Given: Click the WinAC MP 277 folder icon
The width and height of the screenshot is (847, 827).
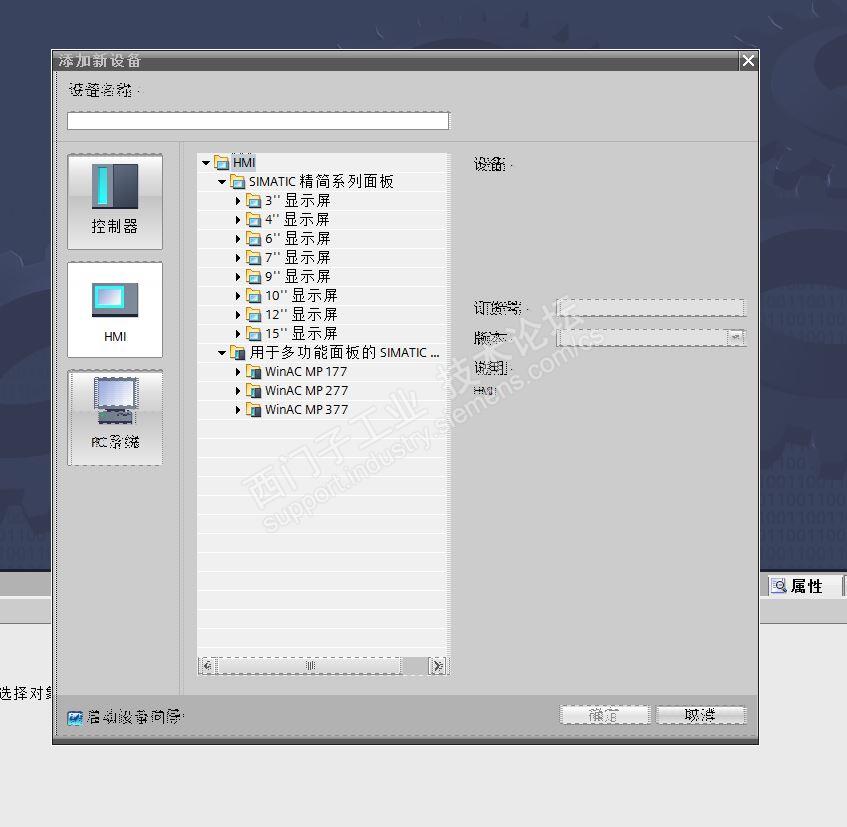Looking at the screenshot, I should coord(253,391).
